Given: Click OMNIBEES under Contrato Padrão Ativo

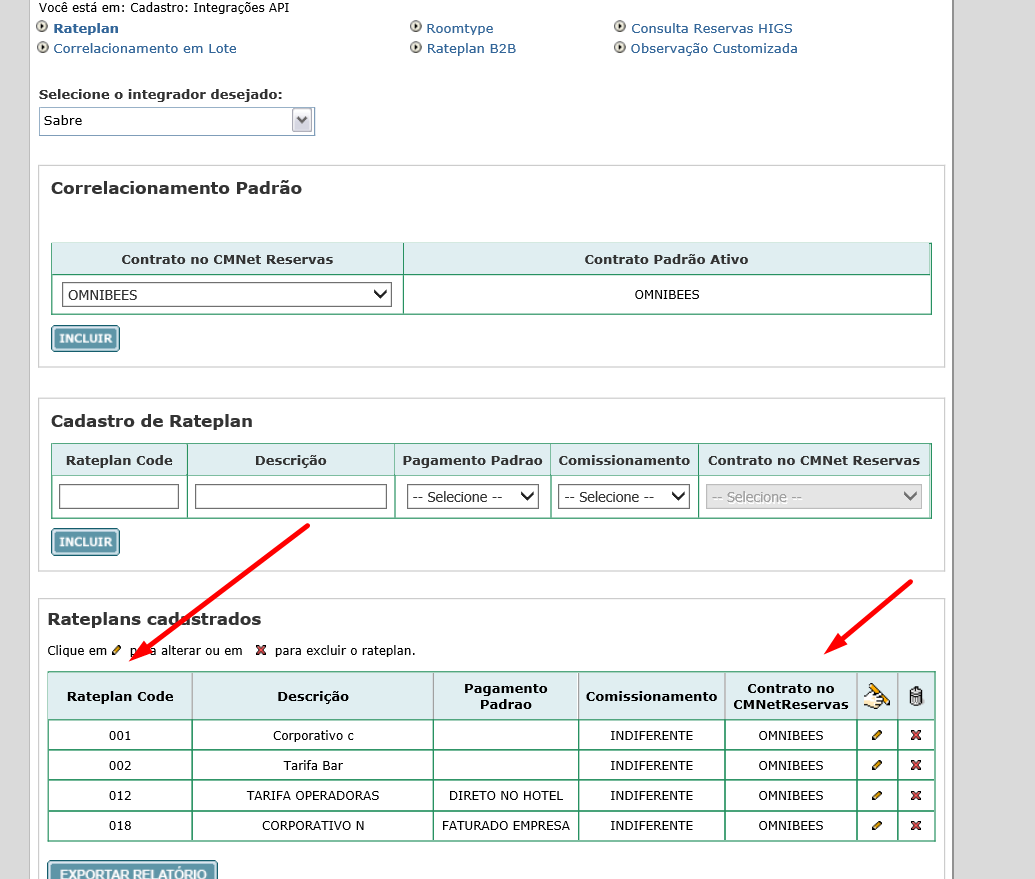Looking at the screenshot, I should (667, 295).
